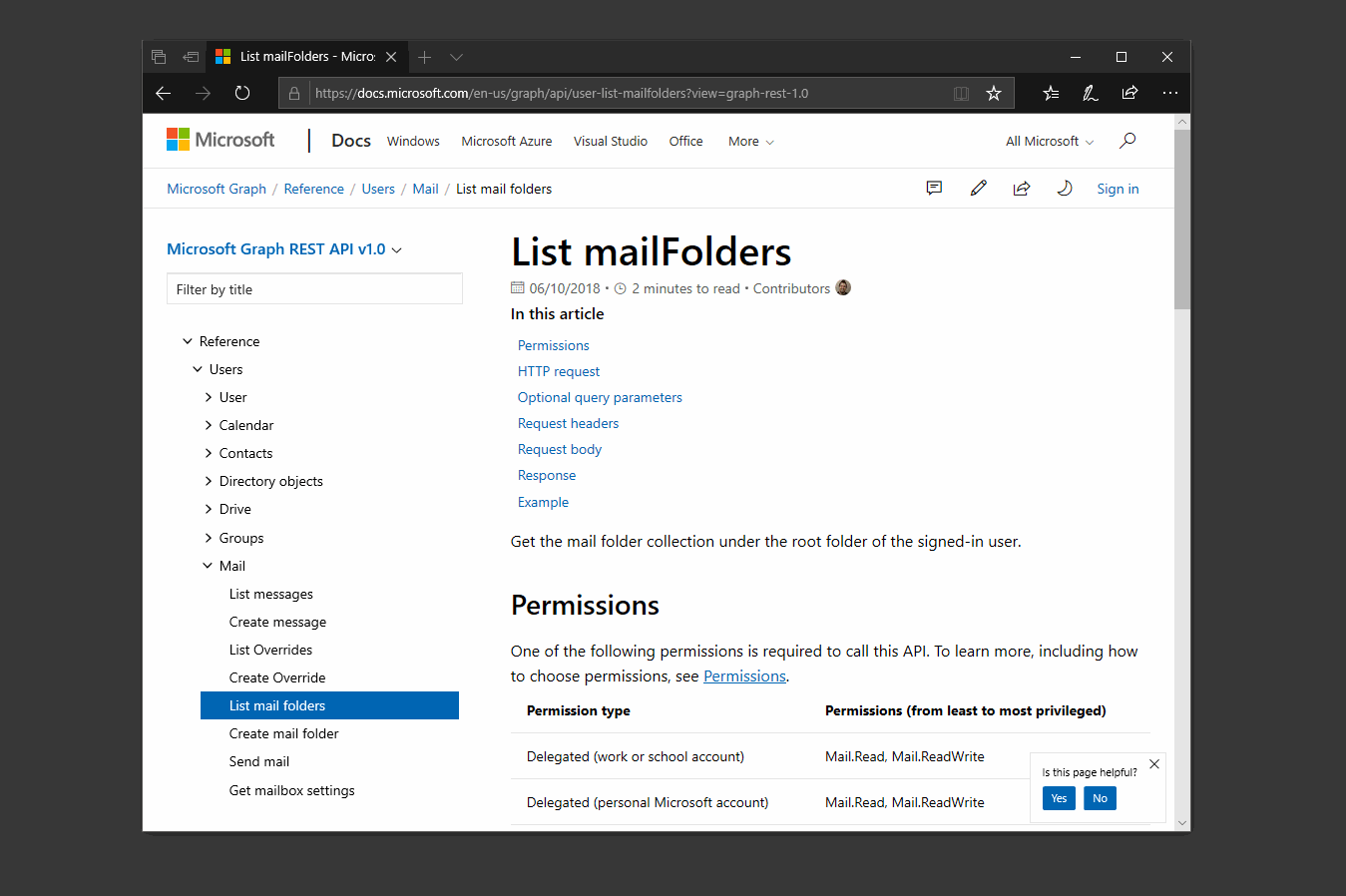Select Get mailbox settings in sidebar
Viewport: 1346px width, 896px height.
coord(292,790)
